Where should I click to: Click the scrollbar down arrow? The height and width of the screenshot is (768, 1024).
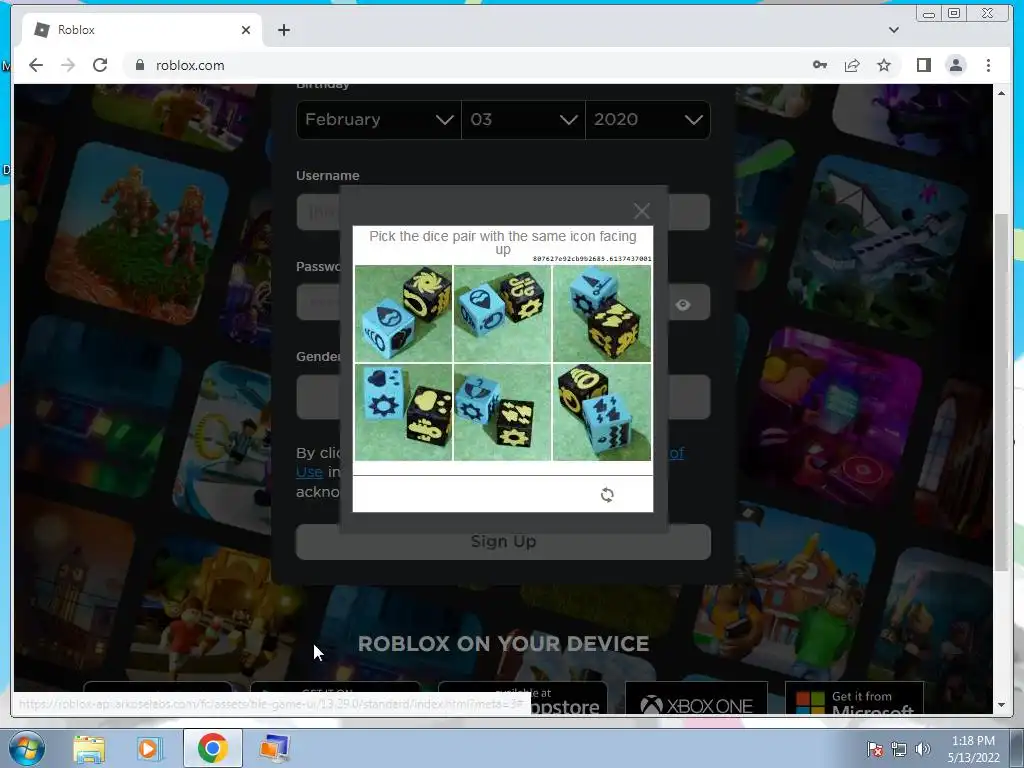coord(1001,705)
